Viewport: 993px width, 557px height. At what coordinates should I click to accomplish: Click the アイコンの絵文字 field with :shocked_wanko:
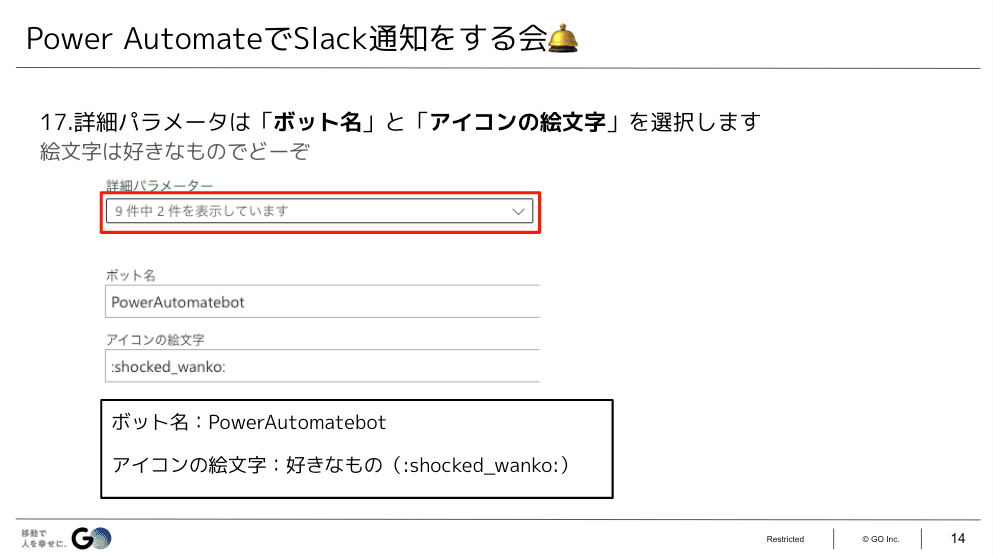322,366
